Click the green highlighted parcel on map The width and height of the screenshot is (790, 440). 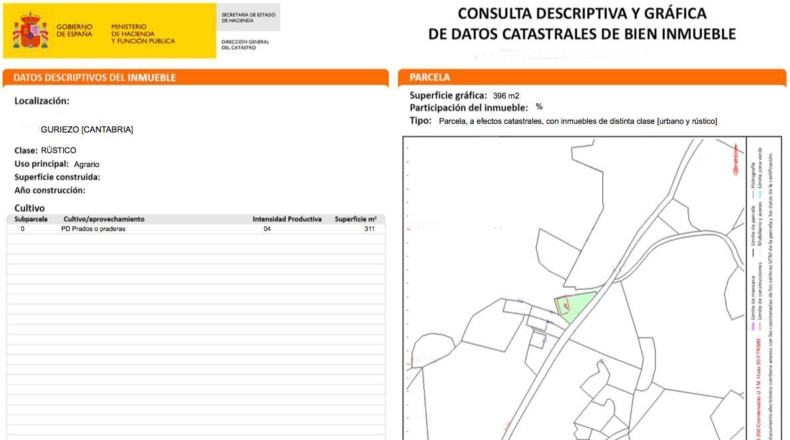click(574, 306)
